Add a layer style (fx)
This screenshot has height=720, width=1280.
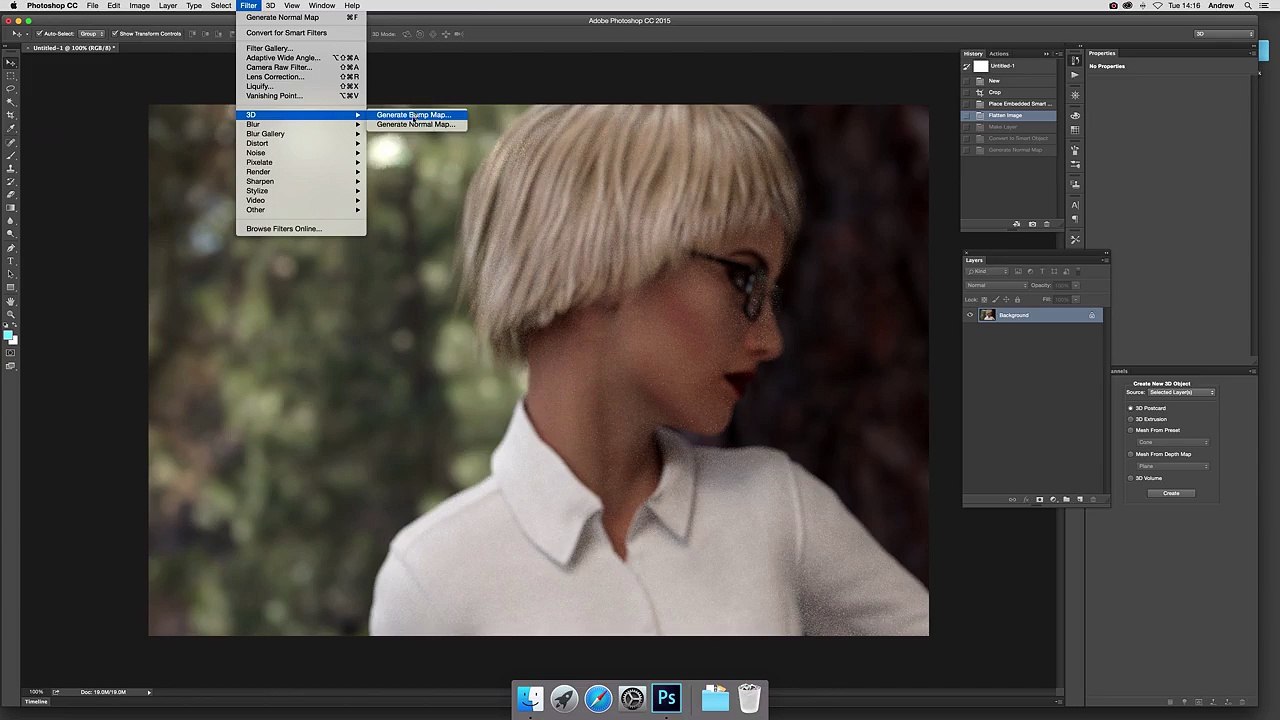1027,499
